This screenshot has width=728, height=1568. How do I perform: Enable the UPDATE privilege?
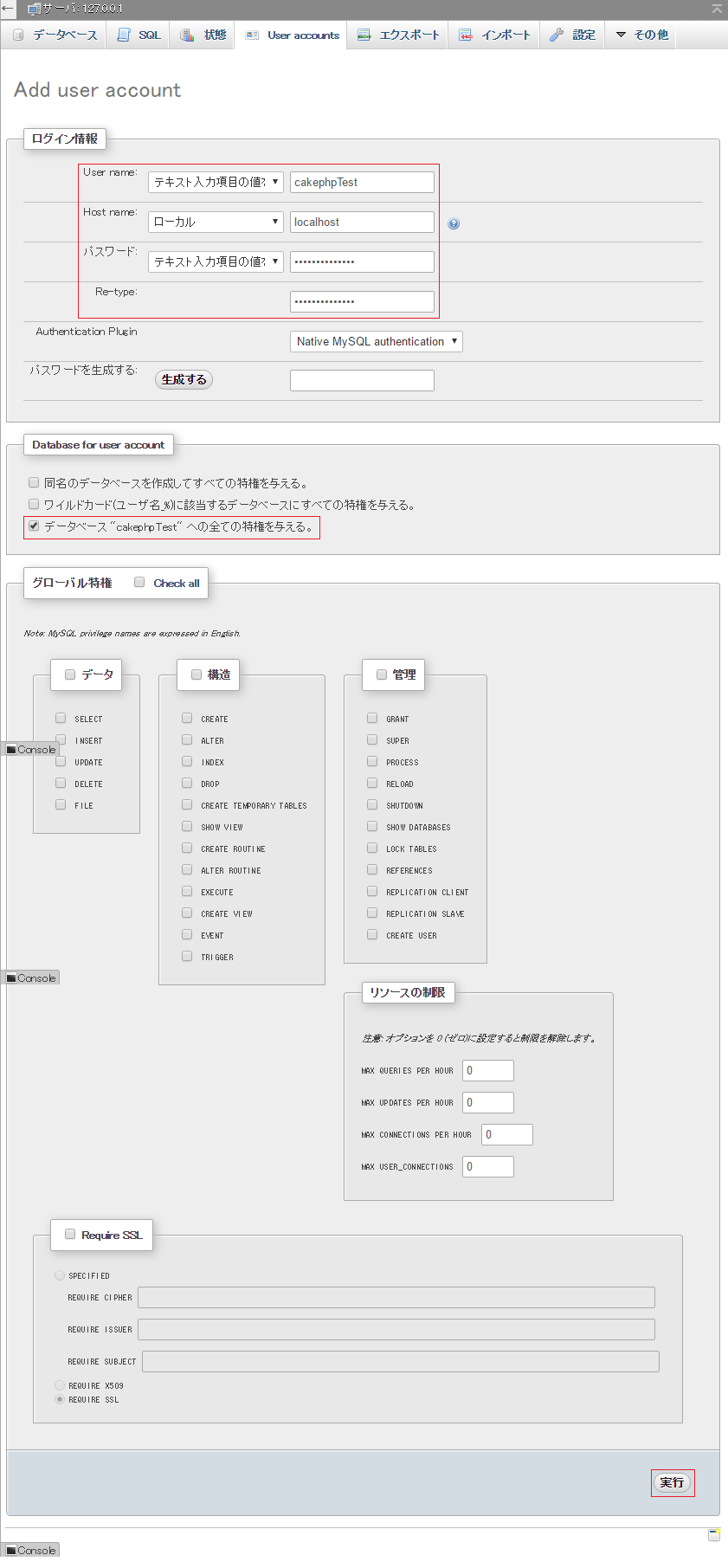[61, 761]
